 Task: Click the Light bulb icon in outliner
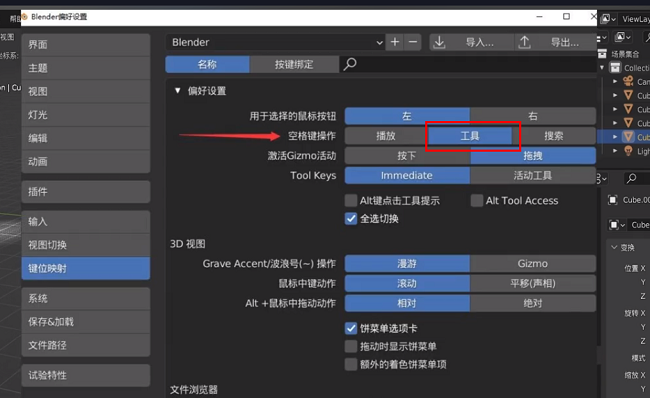628,151
